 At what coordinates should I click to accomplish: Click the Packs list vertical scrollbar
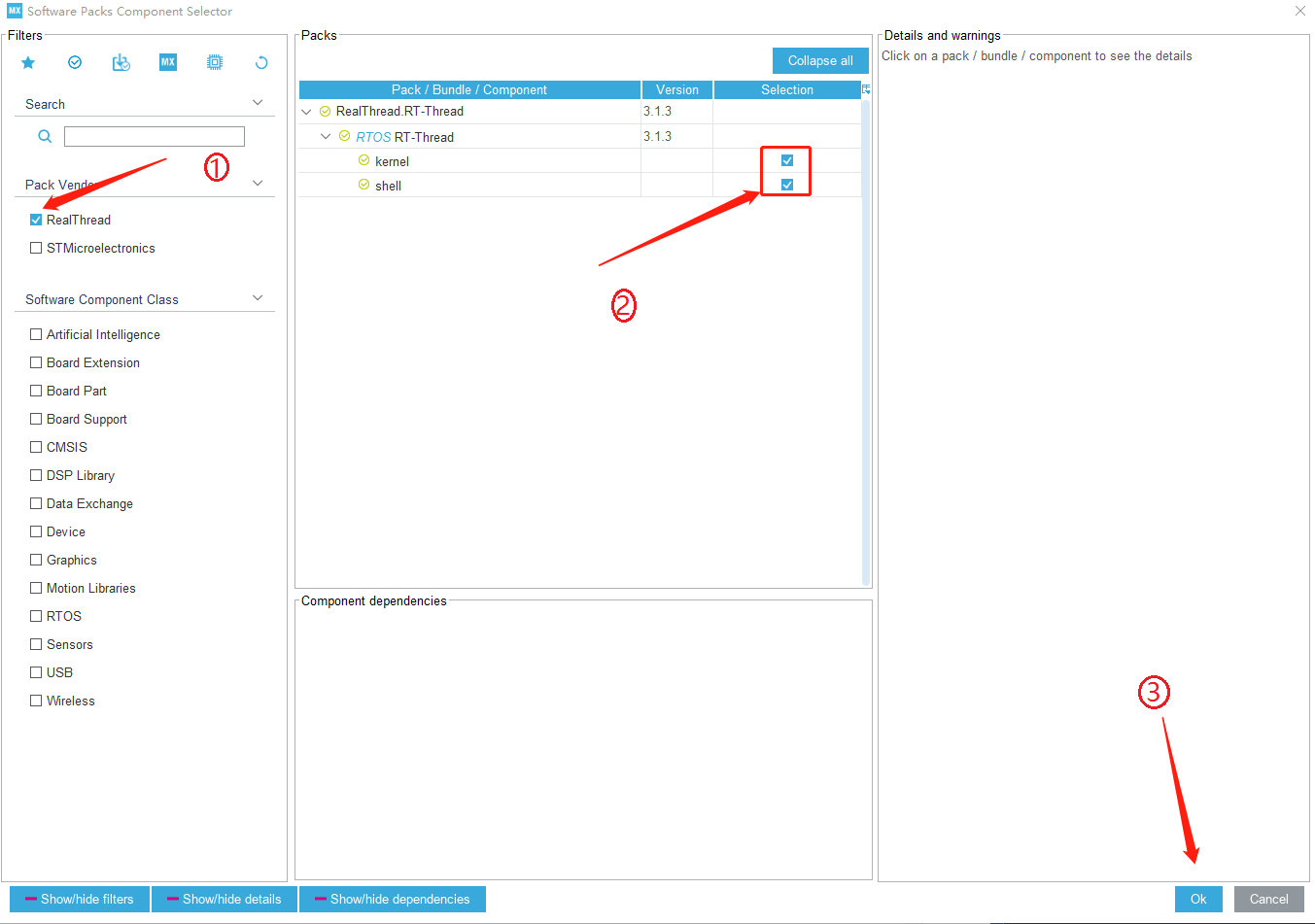coord(865,340)
